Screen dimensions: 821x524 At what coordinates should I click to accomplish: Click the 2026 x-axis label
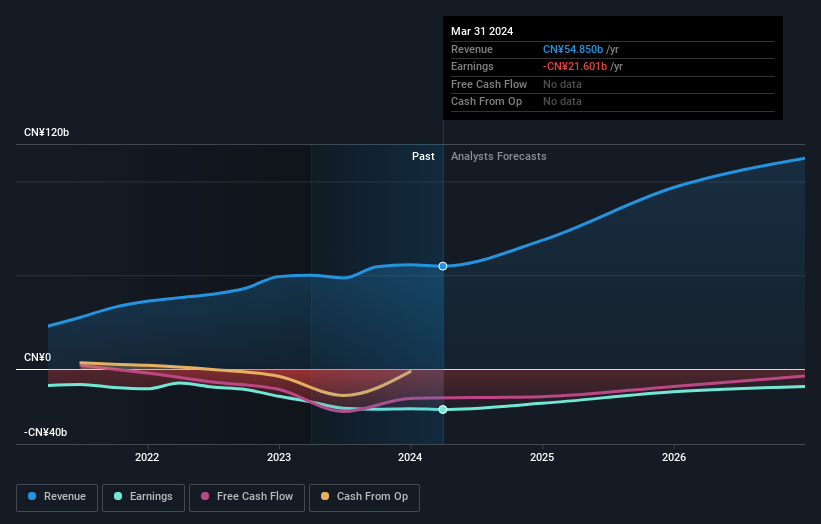[x=674, y=457]
